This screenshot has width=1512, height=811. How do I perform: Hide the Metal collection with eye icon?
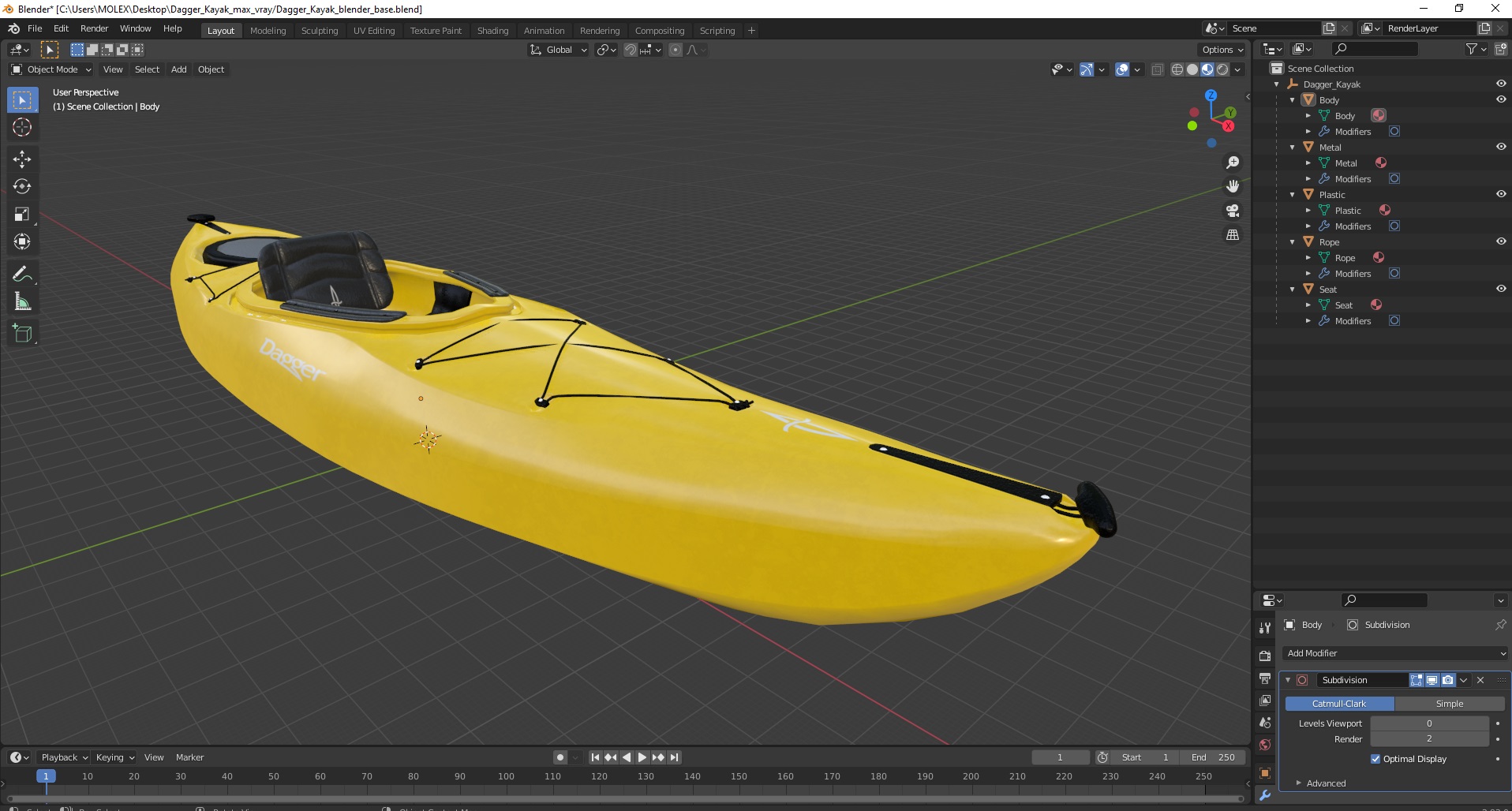(1501, 147)
